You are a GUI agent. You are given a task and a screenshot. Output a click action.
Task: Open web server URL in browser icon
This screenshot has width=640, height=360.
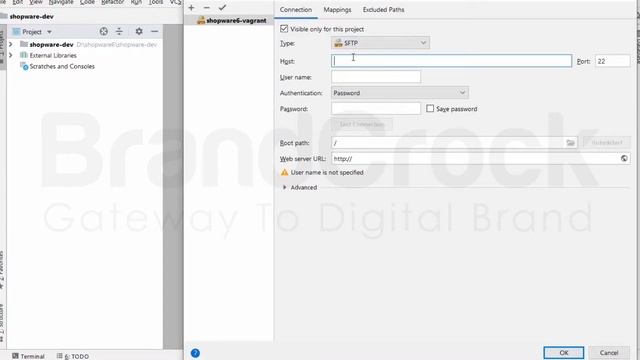click(624, 158)
